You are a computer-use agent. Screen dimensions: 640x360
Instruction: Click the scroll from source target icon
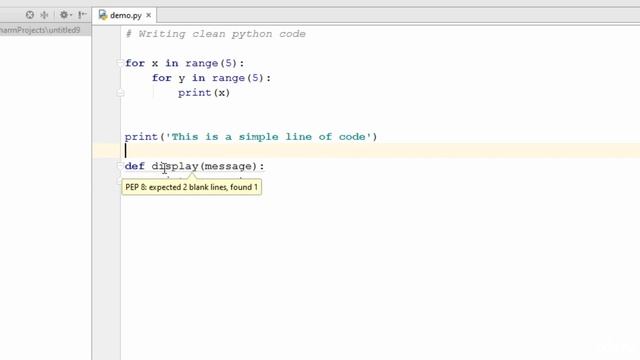pyautogui.click(x=30, y=15)
